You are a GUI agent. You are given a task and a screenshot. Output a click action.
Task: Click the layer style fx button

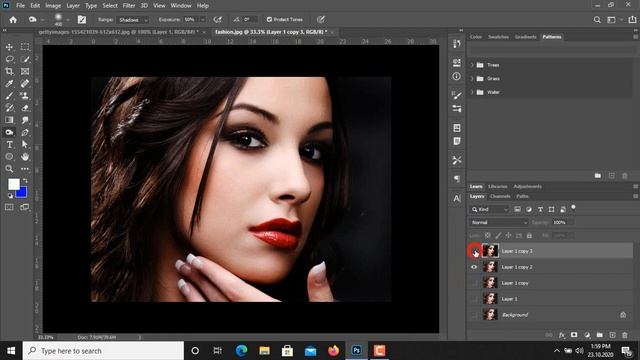[x=562, y=335]
